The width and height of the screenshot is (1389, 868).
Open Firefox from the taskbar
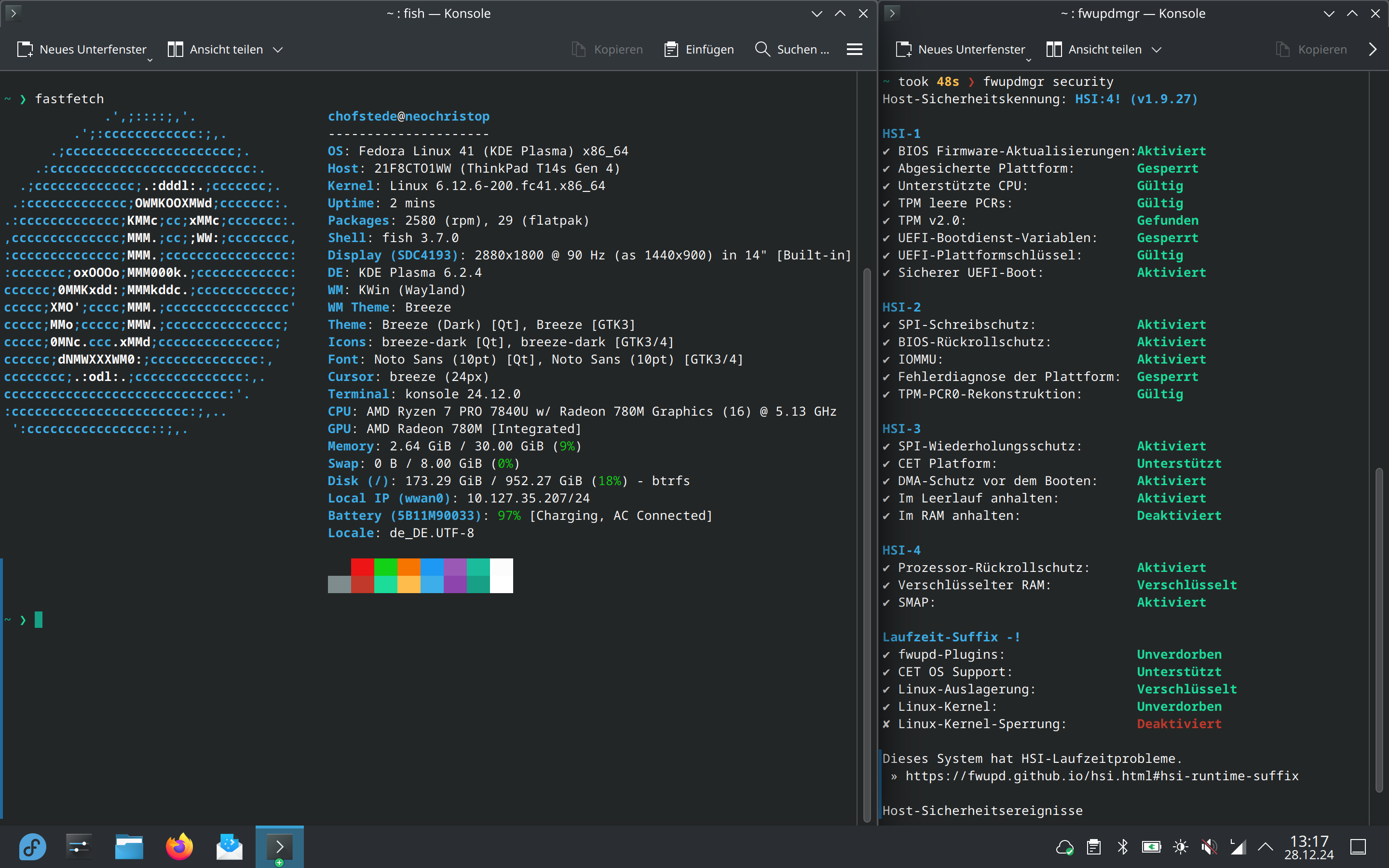[179, 847]
